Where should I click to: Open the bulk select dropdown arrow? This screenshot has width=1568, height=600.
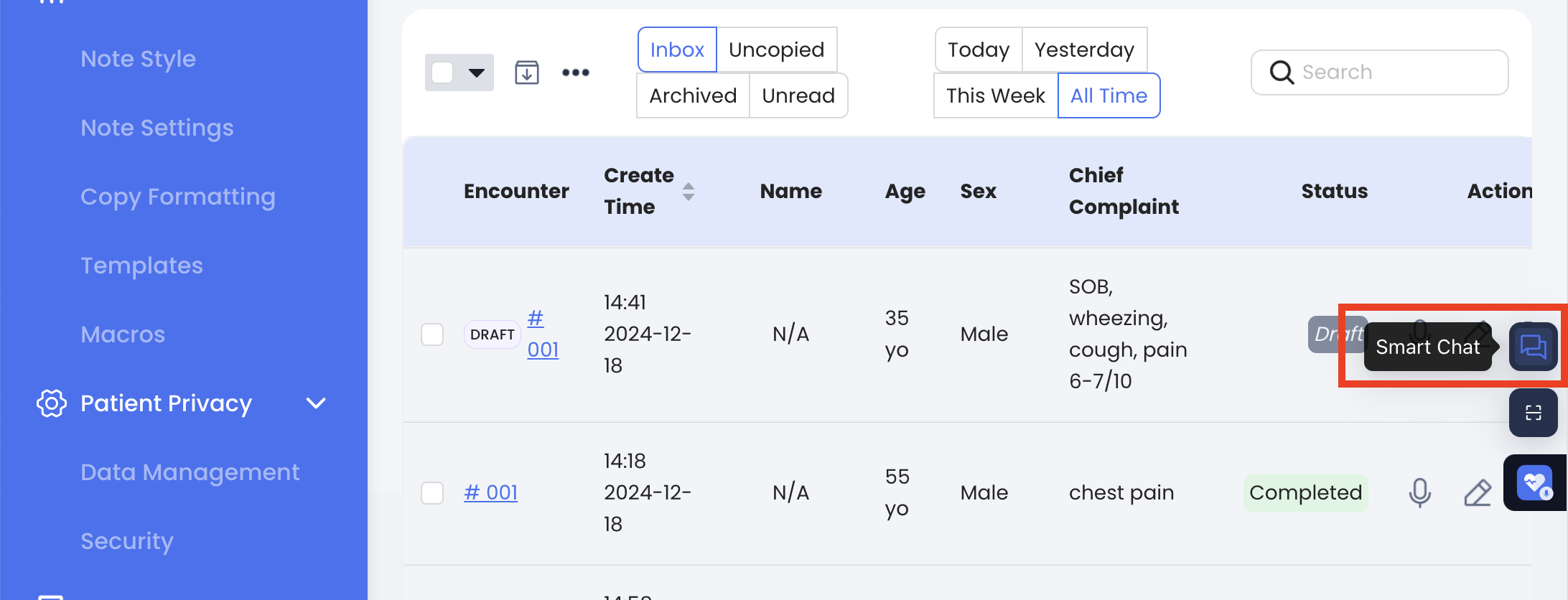coord(476,72)
